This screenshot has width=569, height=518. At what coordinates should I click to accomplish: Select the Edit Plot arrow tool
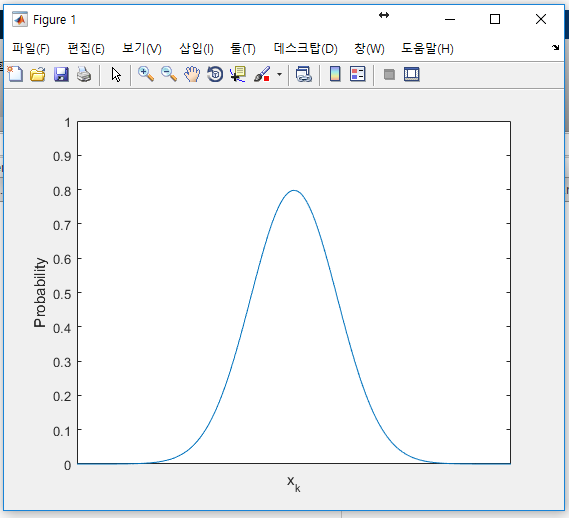pos(116,75)
